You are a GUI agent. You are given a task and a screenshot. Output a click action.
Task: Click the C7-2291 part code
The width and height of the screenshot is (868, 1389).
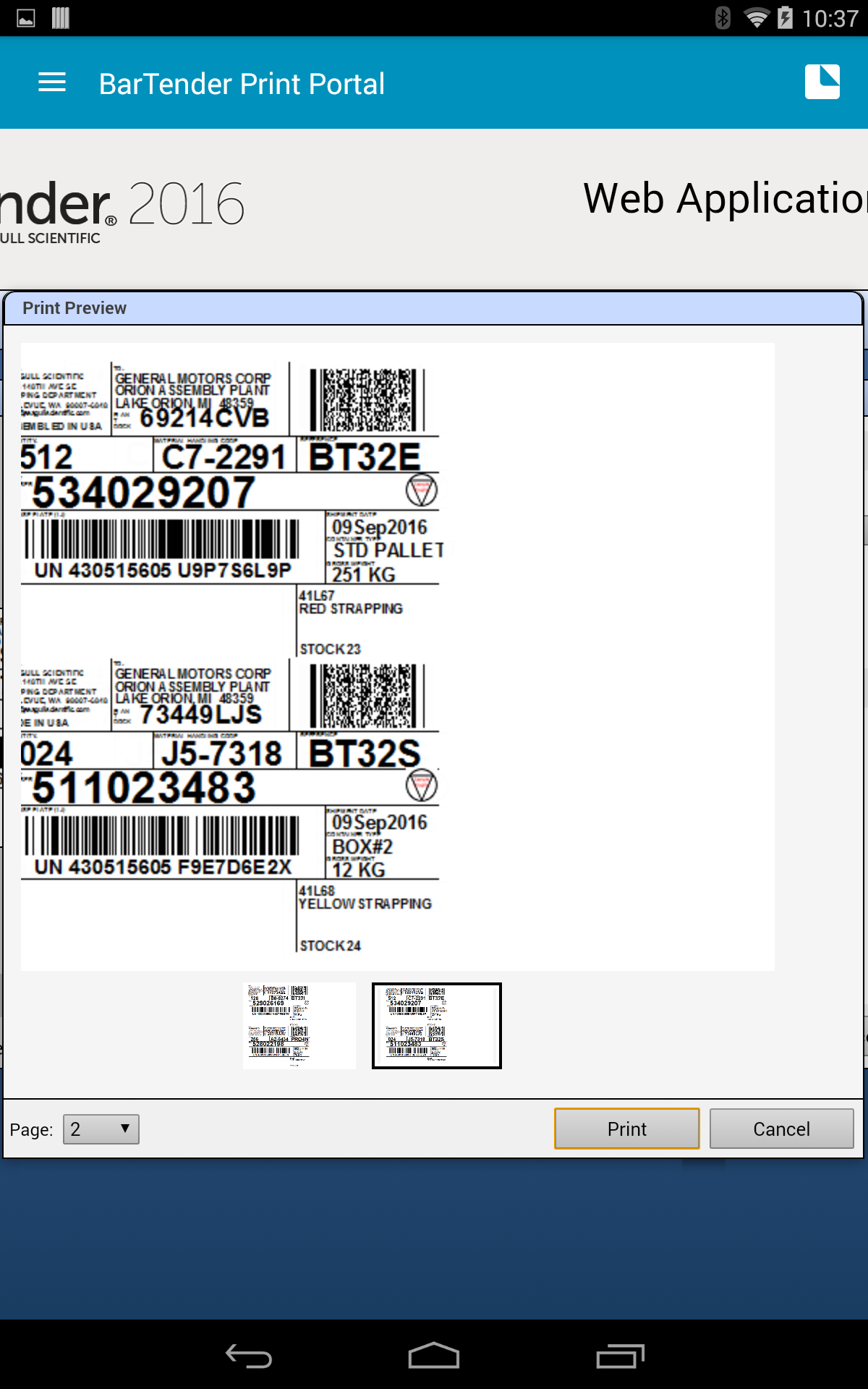click(224, 457)
